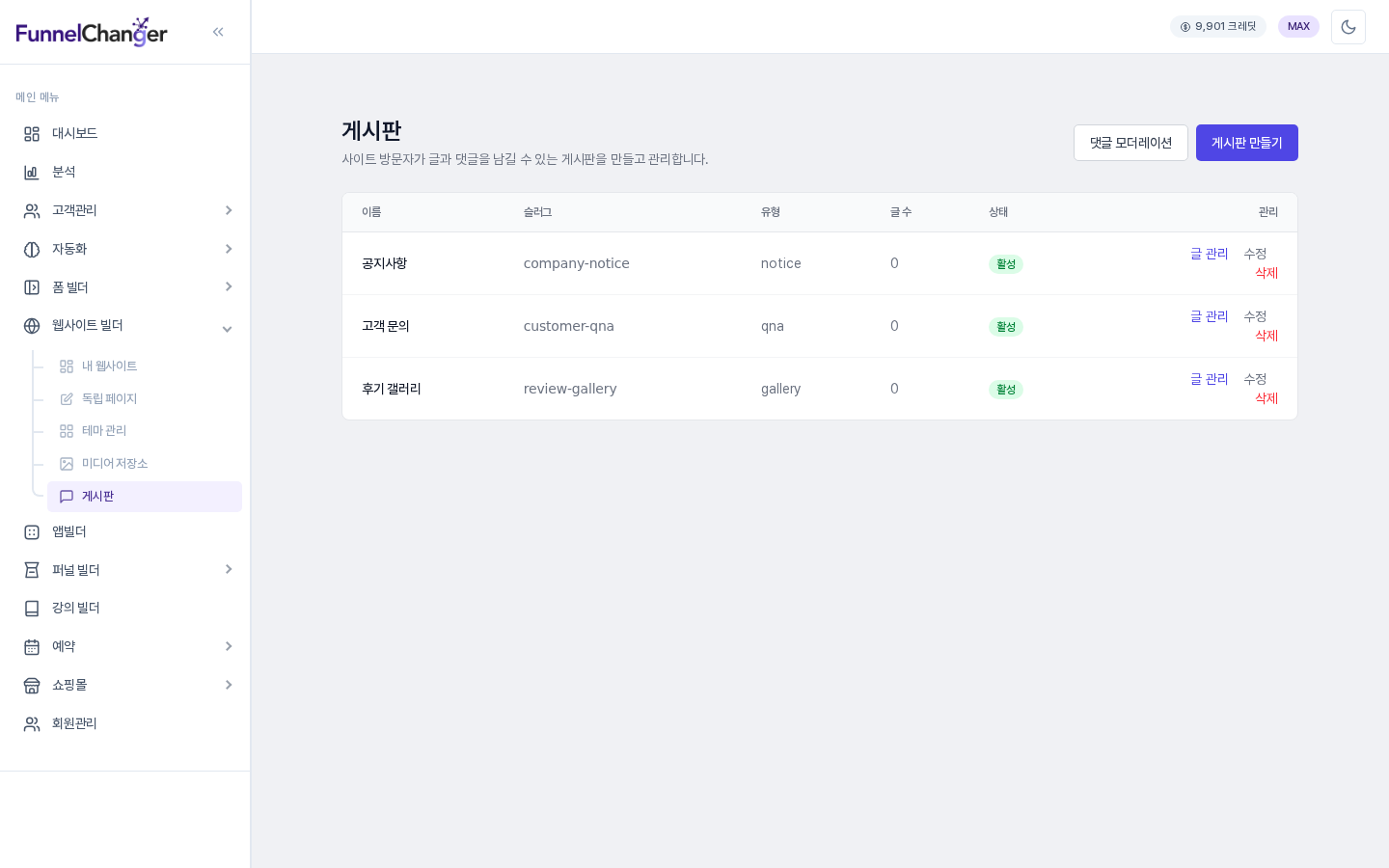Click the 게시판 만들기 button

tap(1247, 143)
